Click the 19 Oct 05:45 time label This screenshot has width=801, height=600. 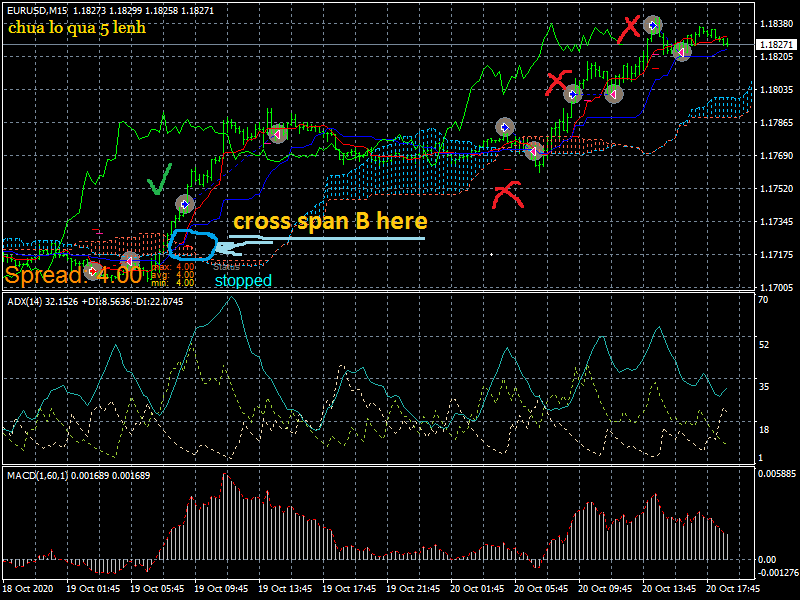coord(157,589)
